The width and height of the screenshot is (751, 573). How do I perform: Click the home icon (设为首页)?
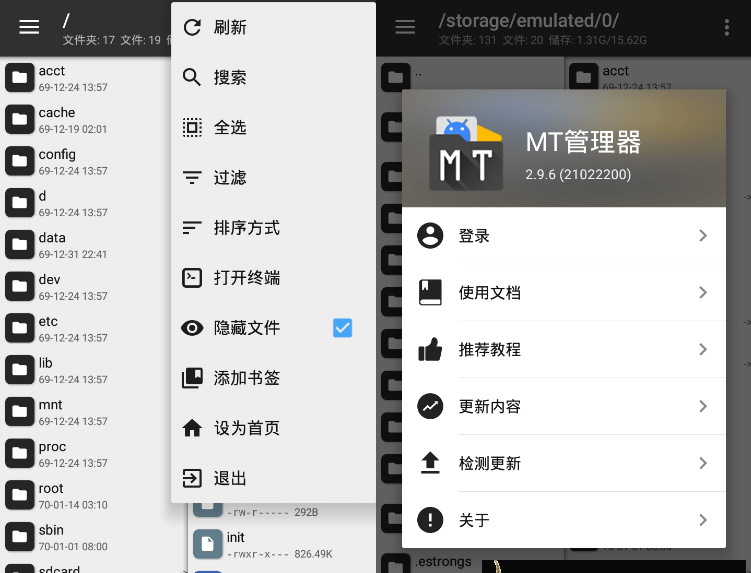[192, 428]
